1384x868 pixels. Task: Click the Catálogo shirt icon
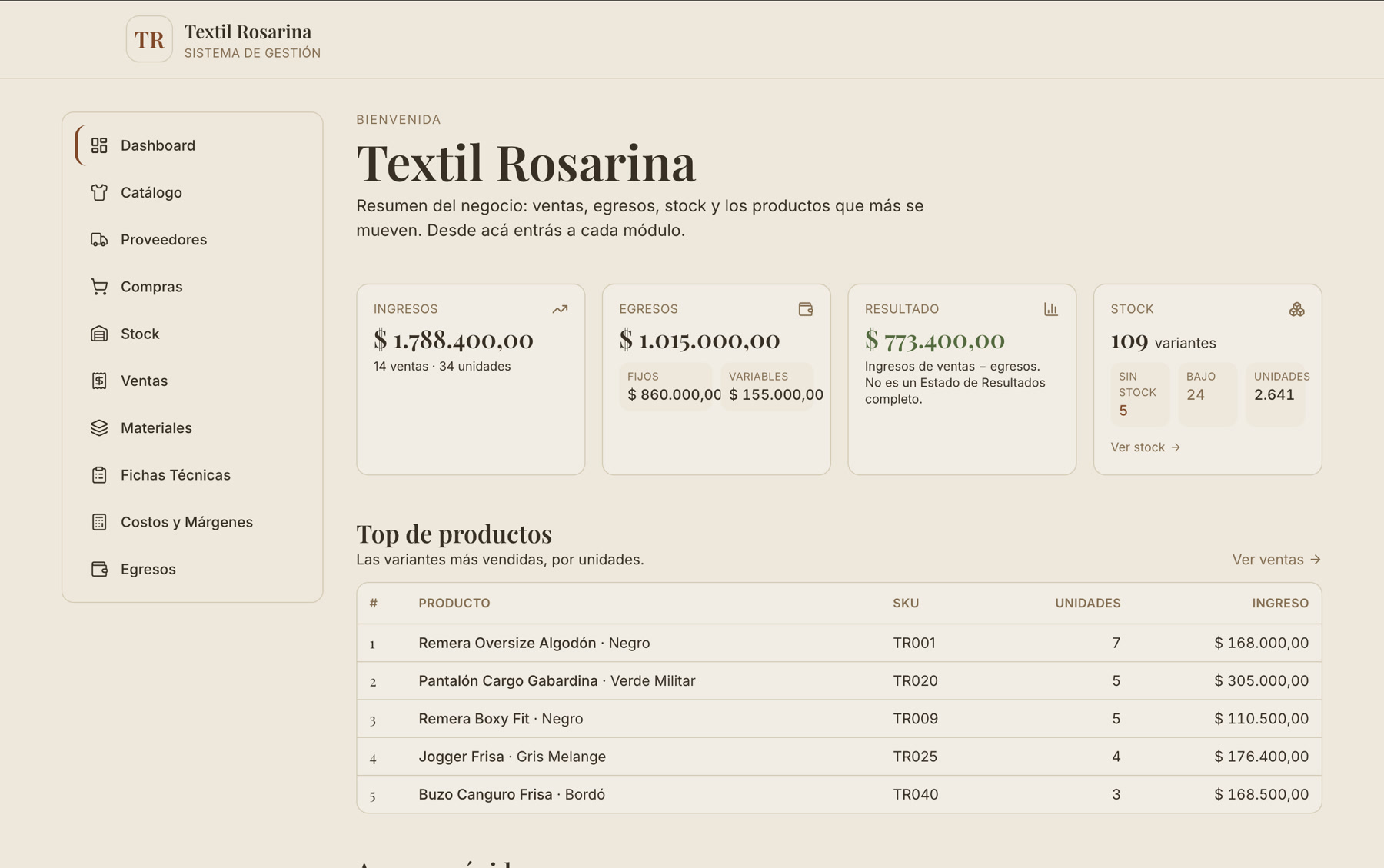[99, 192]
